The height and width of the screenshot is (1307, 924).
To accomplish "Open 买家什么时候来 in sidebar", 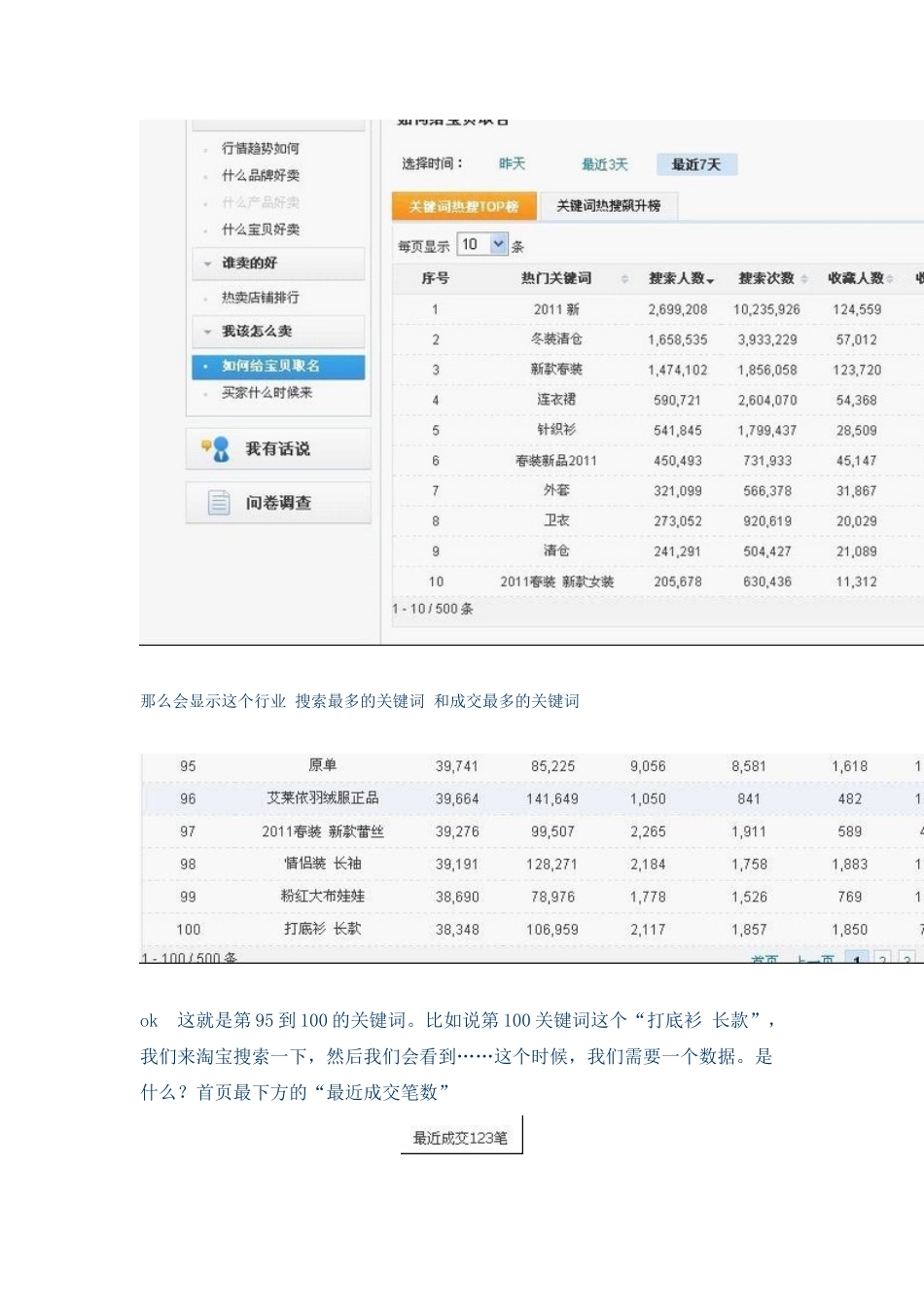I will 267,393.
